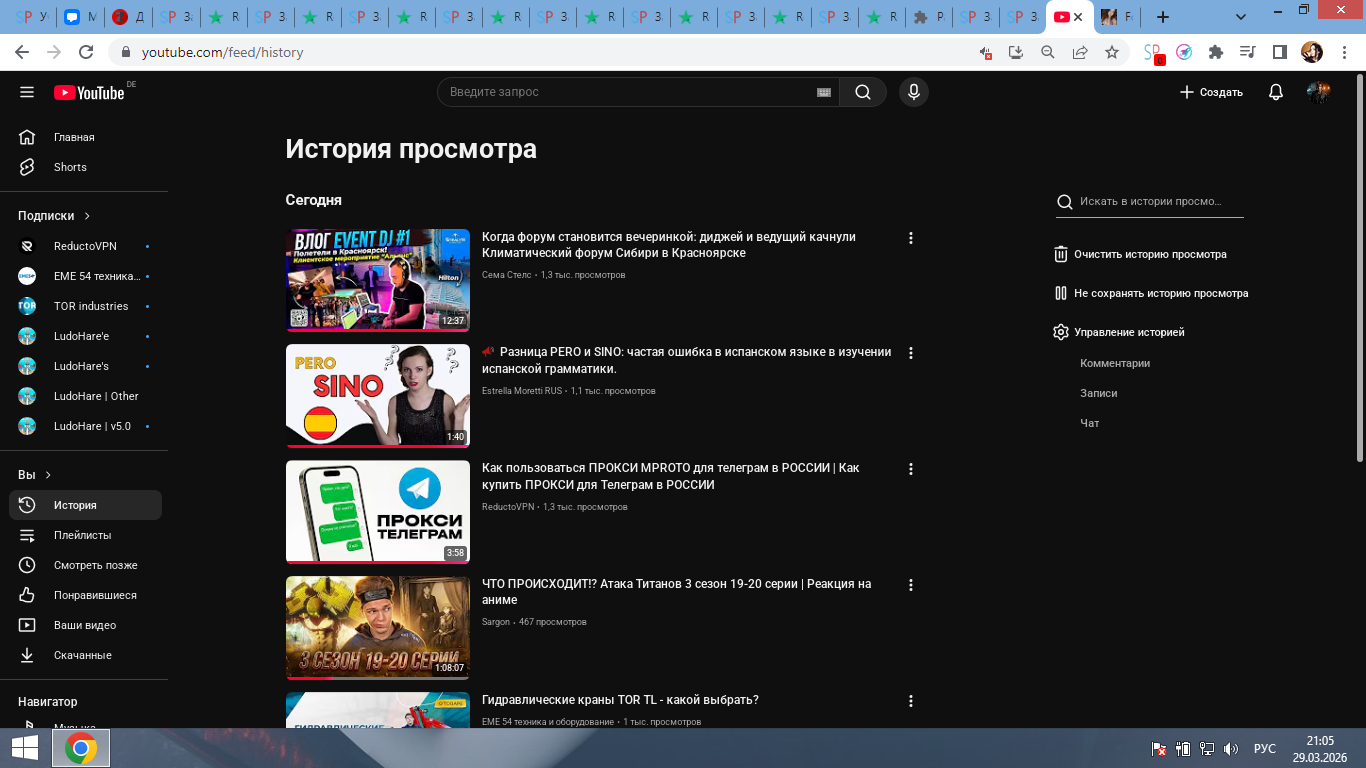Click the bookmark star in address bar
The width and height of the screenshot is (1366, 768).
[x=1112, y=52]
